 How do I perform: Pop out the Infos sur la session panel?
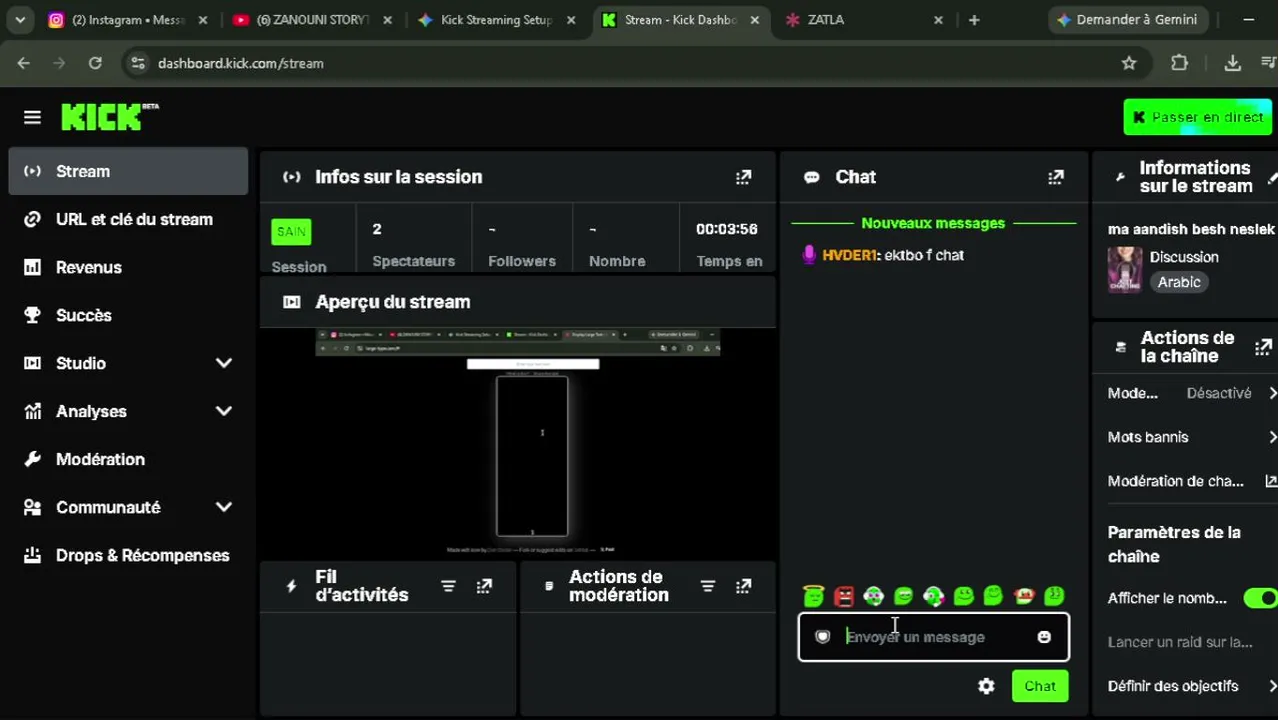click(743, 177)
